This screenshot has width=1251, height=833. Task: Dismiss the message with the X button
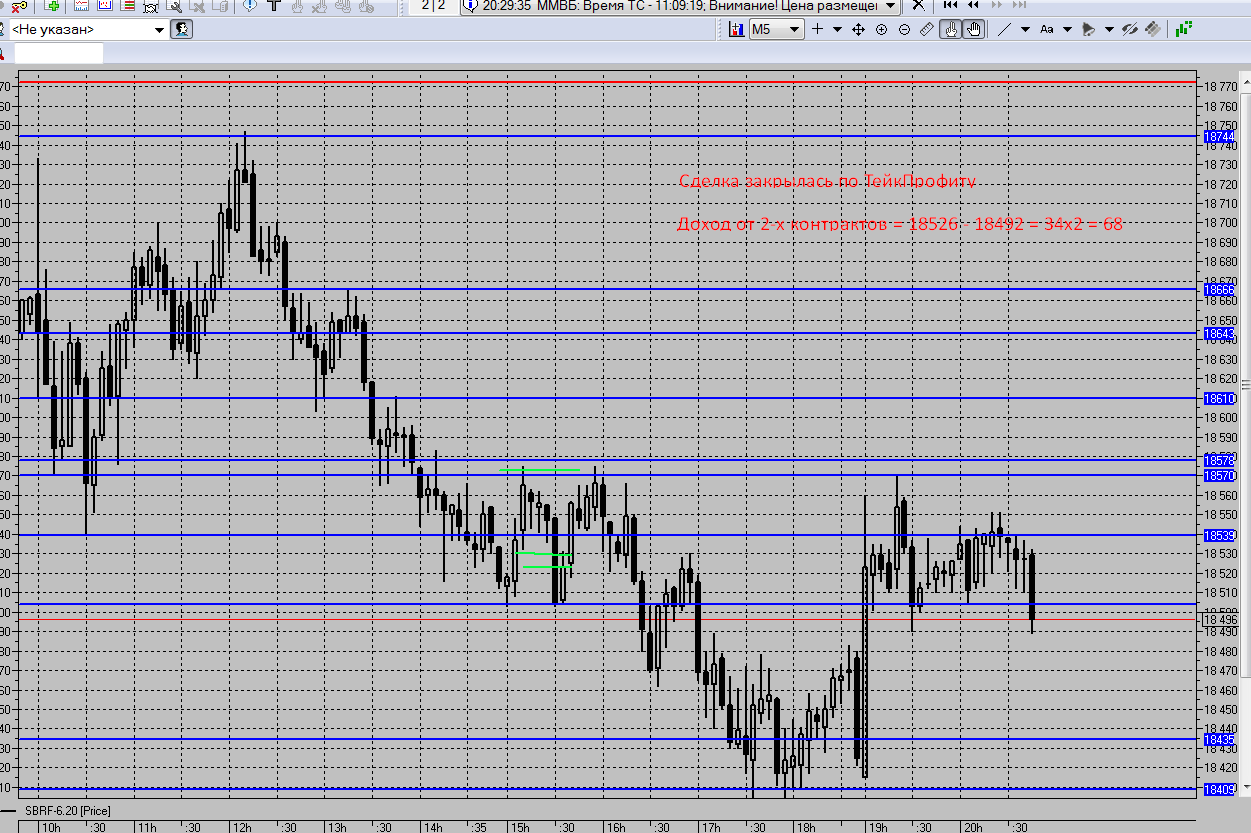pos(918,5)
